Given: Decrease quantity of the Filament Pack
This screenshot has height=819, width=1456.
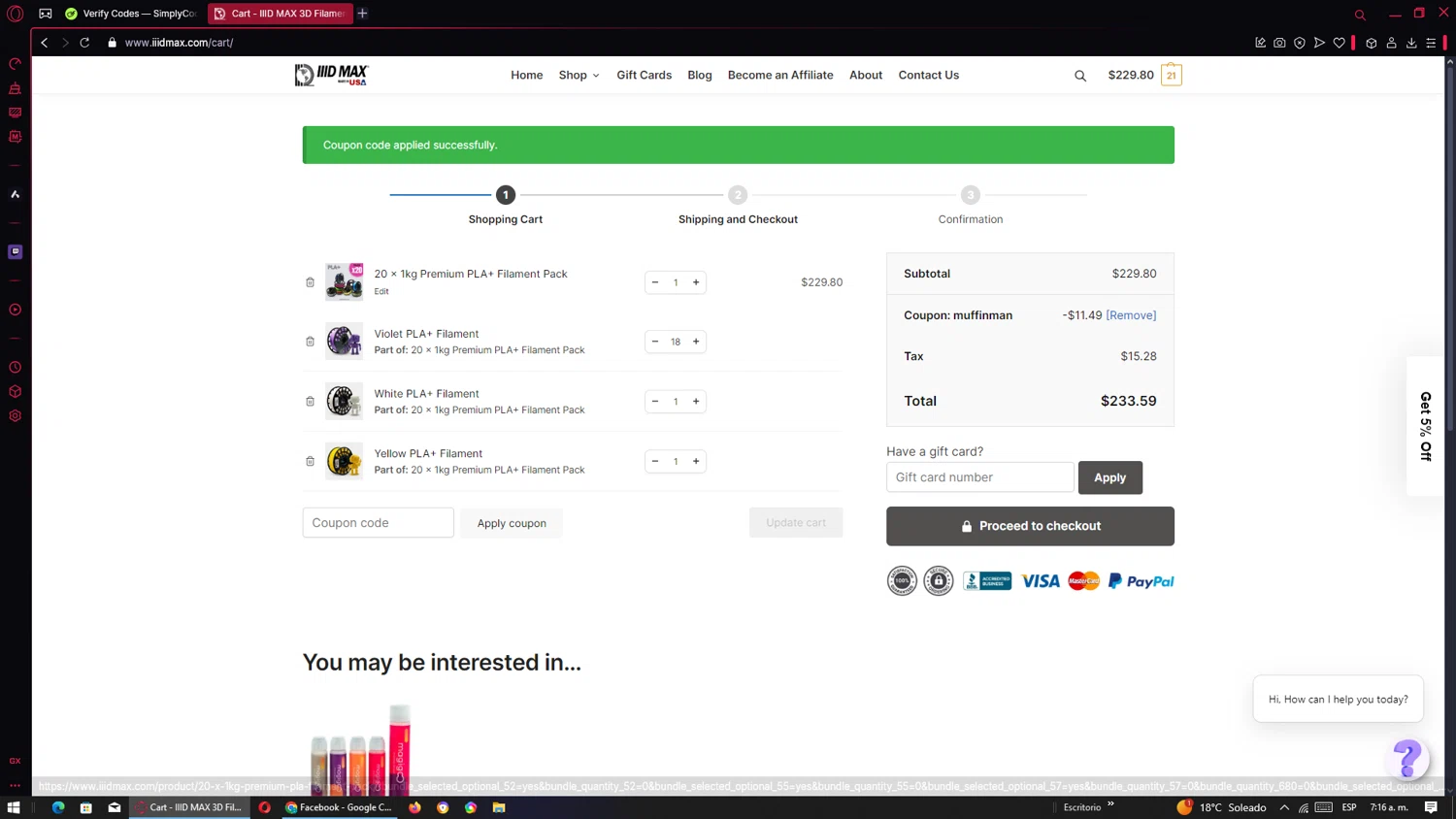Looking at the screenshot, I should 655,282.
